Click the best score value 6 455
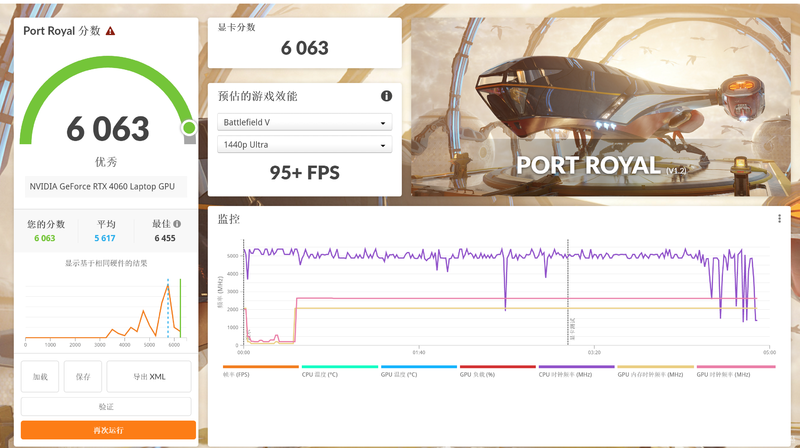The image size is (800, 448). (165, 238)
